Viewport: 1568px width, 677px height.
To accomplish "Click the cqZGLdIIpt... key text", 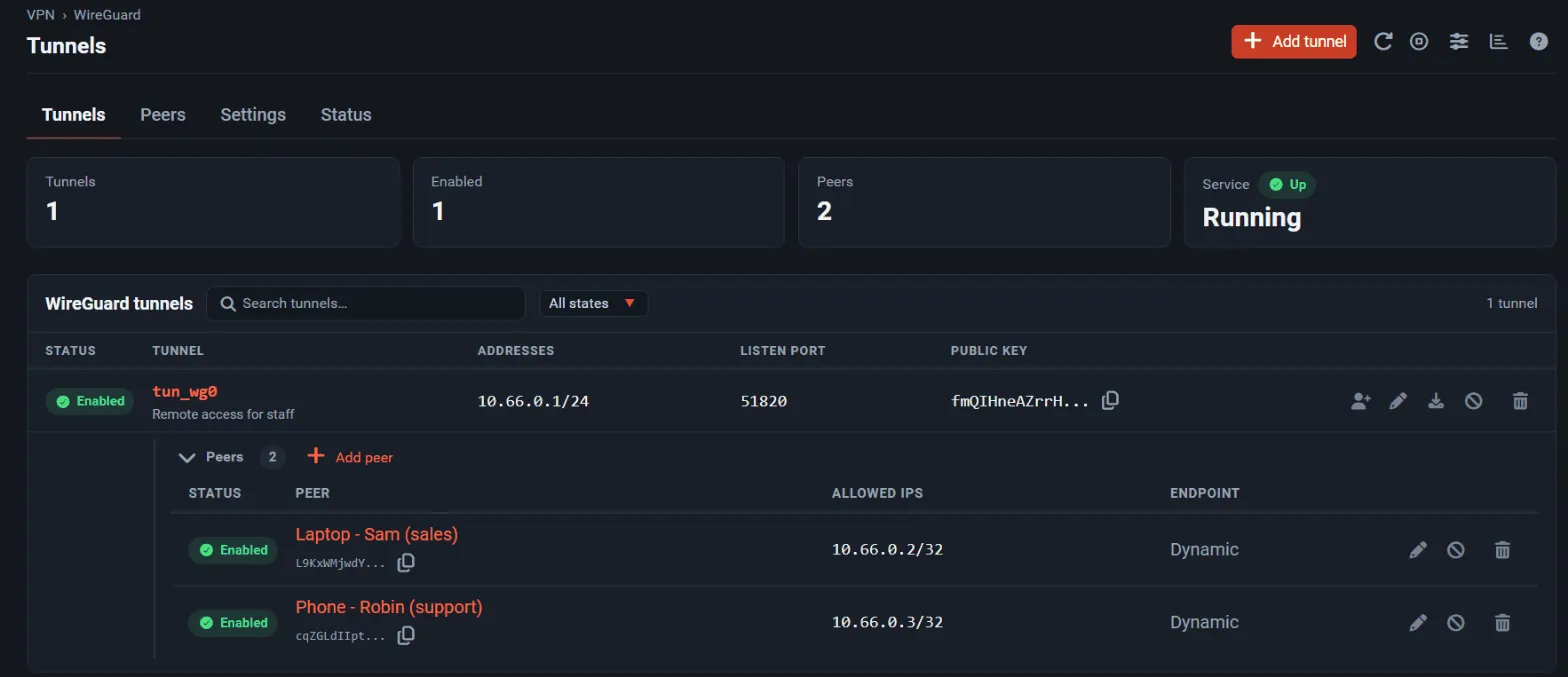I will (x=340, y=636).
